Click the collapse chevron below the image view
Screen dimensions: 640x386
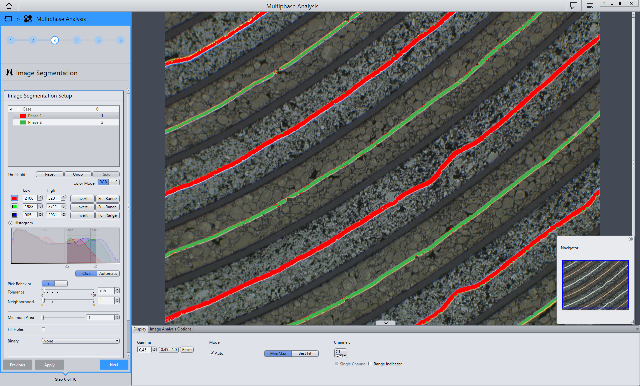point(385,323)
